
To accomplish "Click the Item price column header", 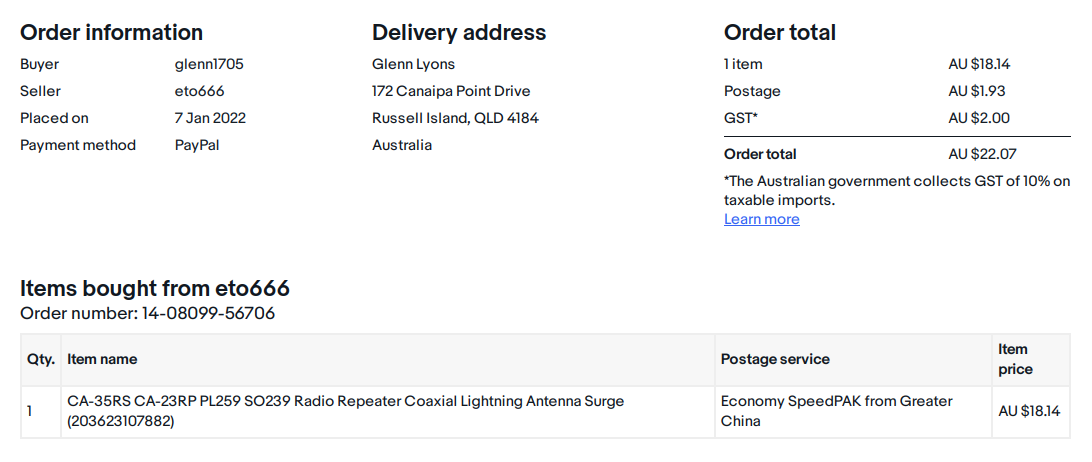I will [x=1014, y=359].
